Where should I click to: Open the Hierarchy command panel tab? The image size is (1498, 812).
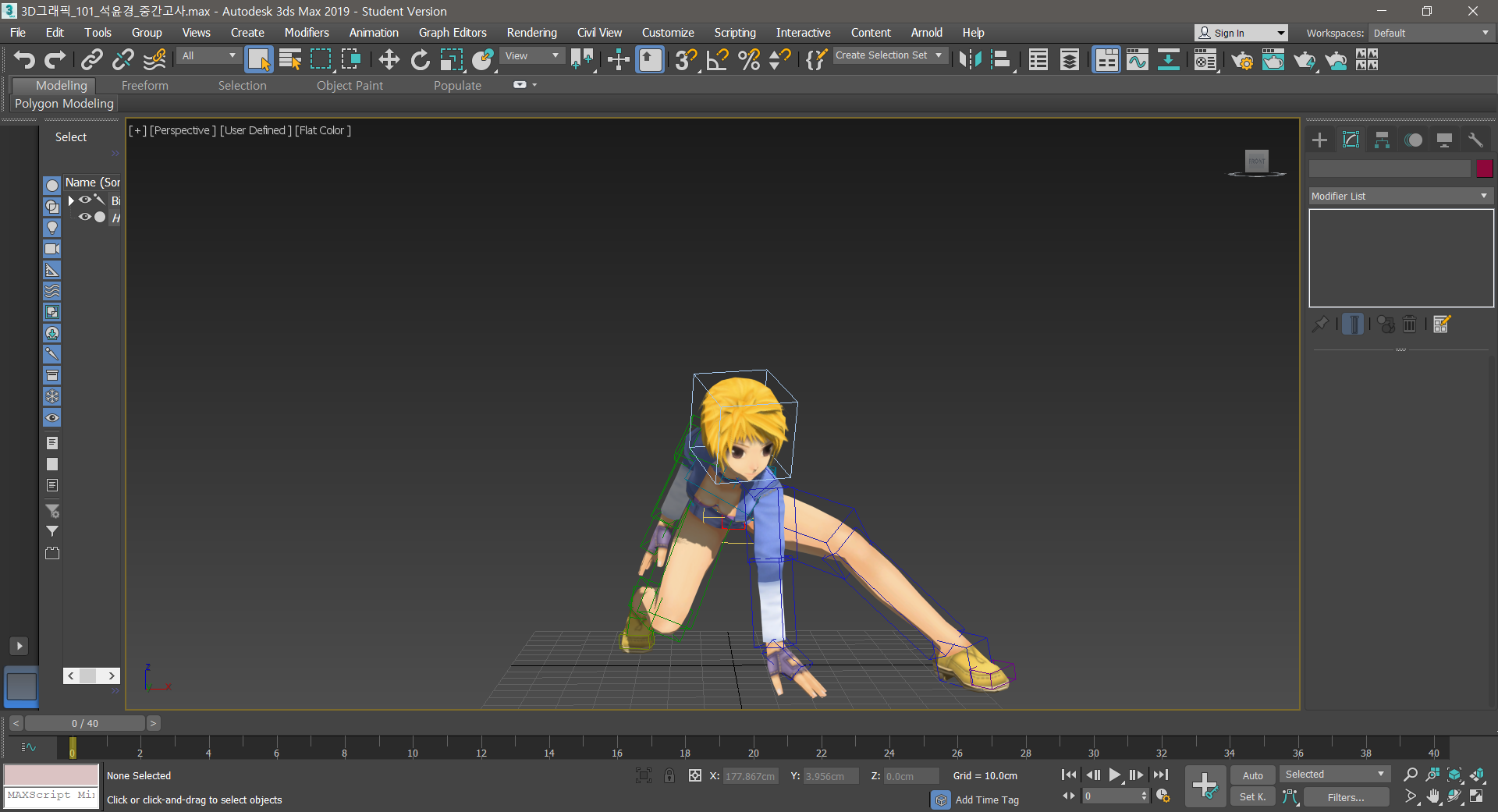click(1382, 140)
